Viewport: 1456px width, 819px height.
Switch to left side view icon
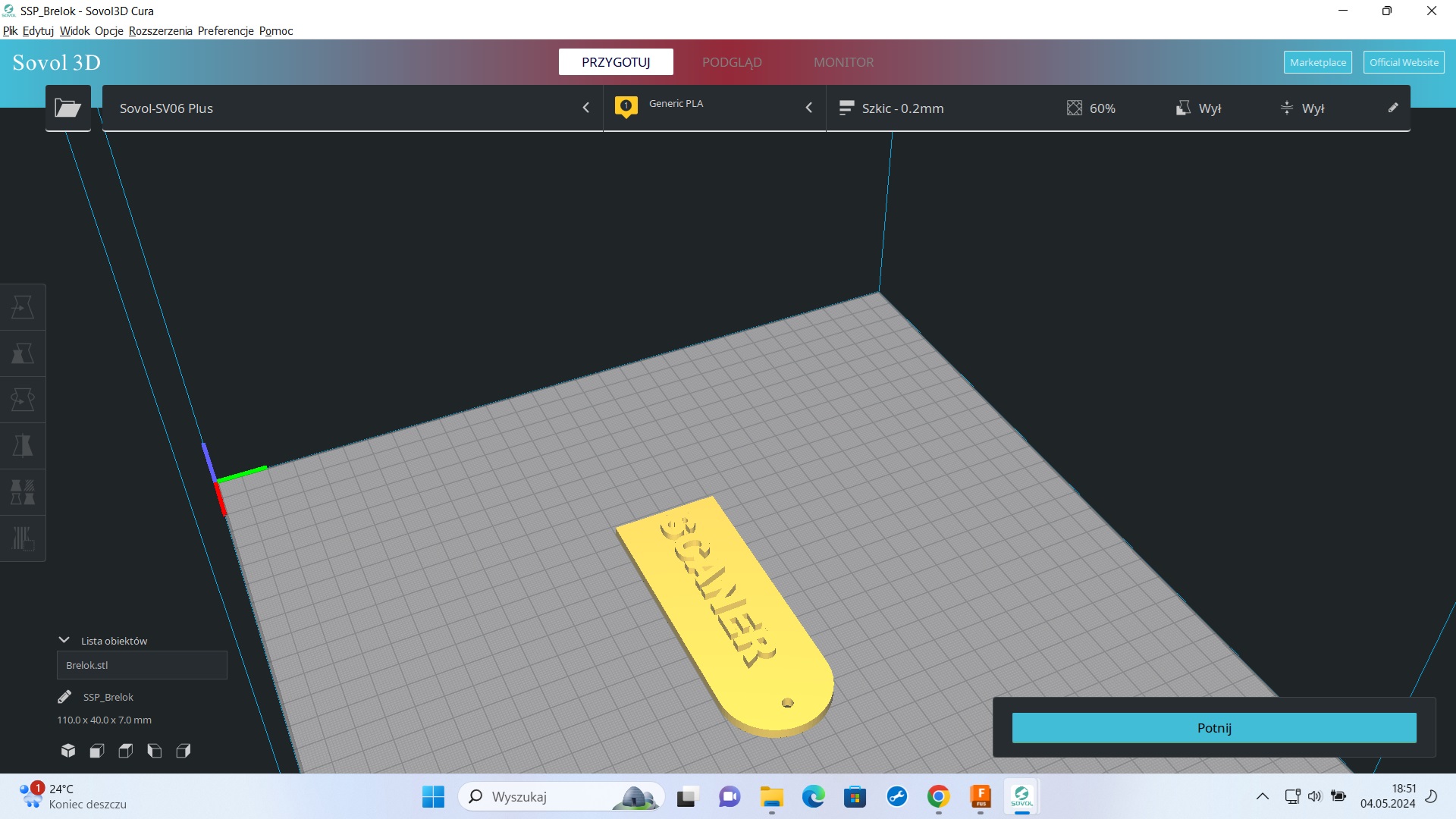pos(155,751)
